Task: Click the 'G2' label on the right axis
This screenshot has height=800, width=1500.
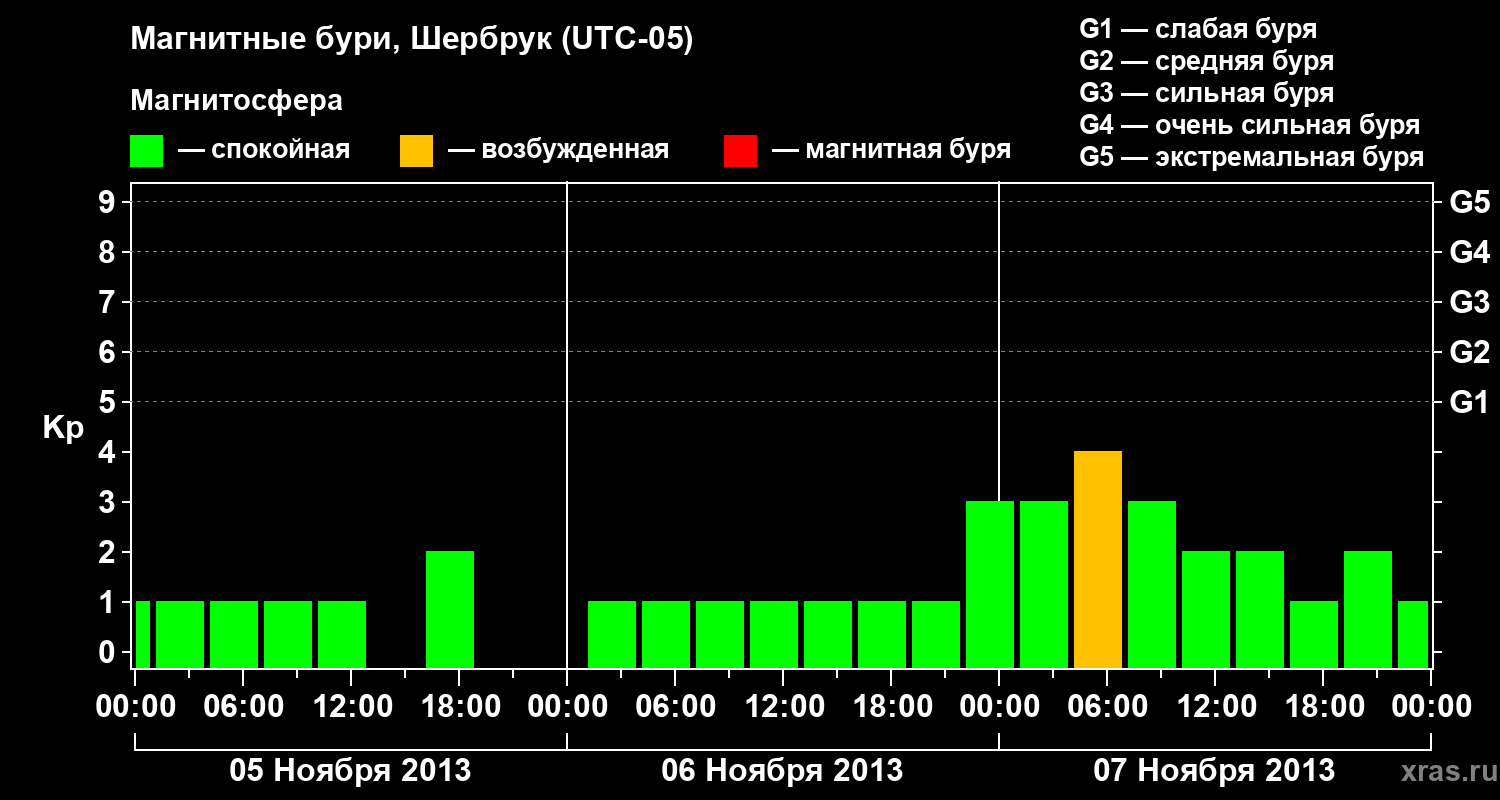Action: (x=1469, y=352)
